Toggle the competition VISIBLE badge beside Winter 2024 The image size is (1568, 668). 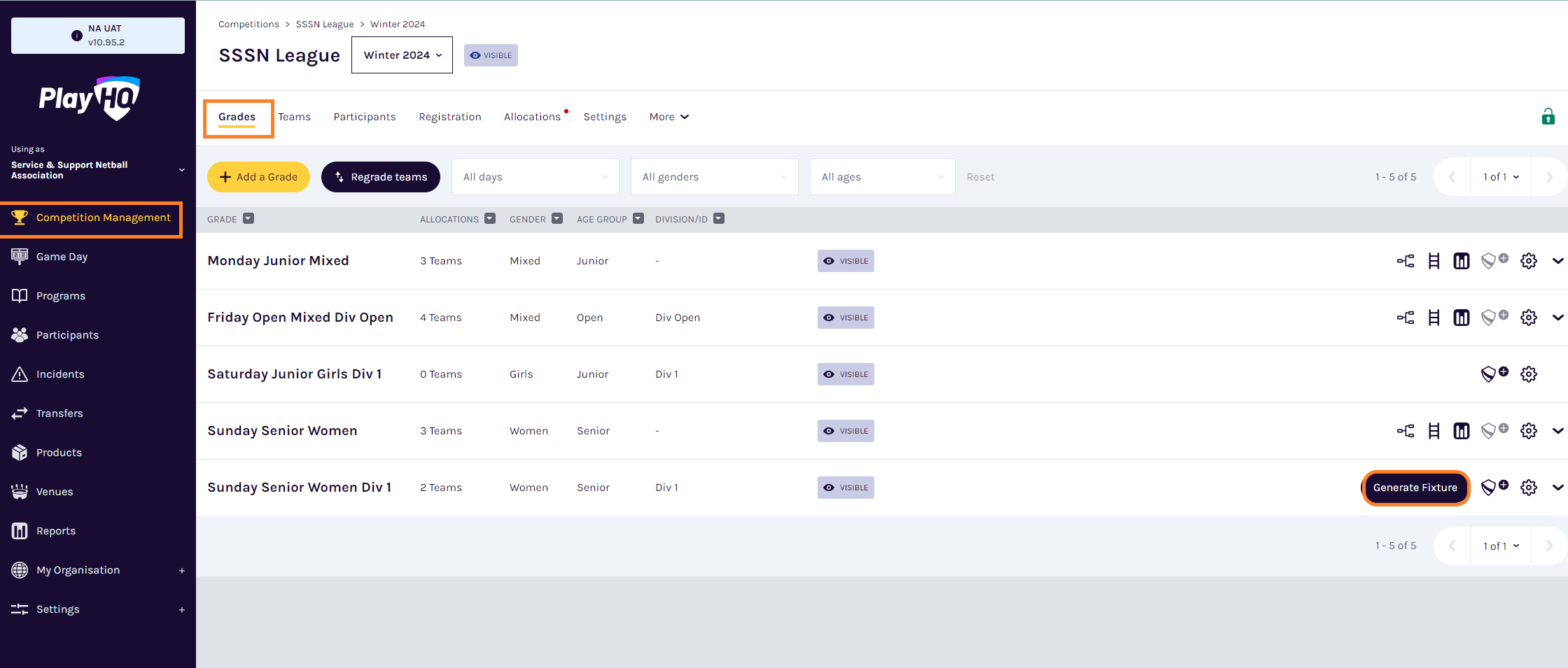(x=491, y=55)
